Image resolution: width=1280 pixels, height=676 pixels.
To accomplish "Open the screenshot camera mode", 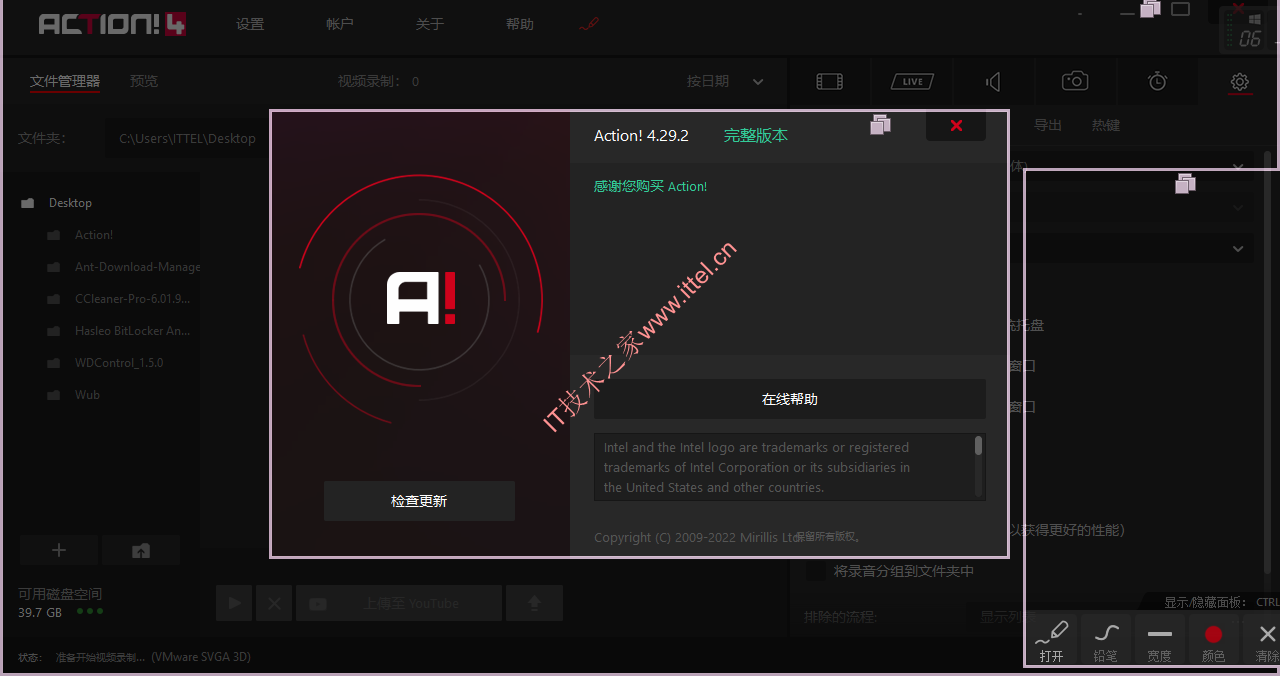I will coord(1075,81).
